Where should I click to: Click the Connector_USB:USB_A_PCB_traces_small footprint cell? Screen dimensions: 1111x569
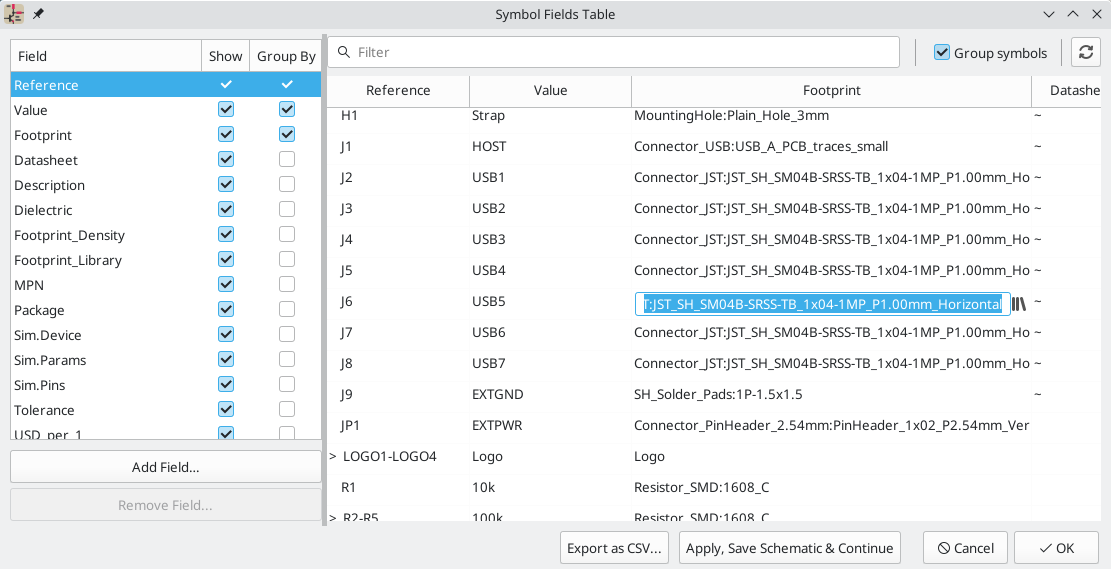pos(832,147)
